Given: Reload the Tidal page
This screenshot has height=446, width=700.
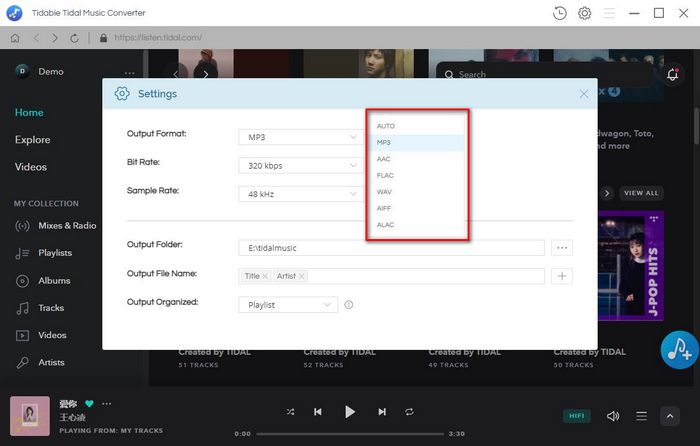Looking at the screenshot, I should point(74,38).
